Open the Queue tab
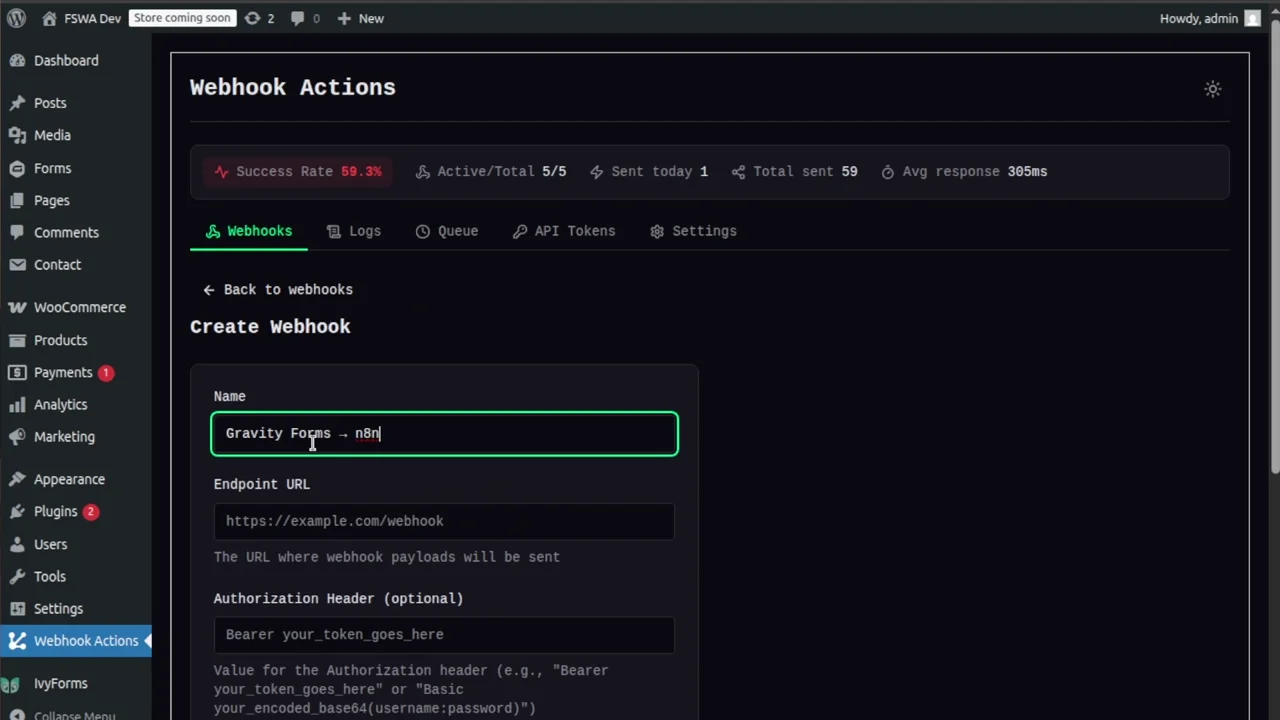Image resolution: width=1280 pixels, height=720 pixels. pos(447,231)
